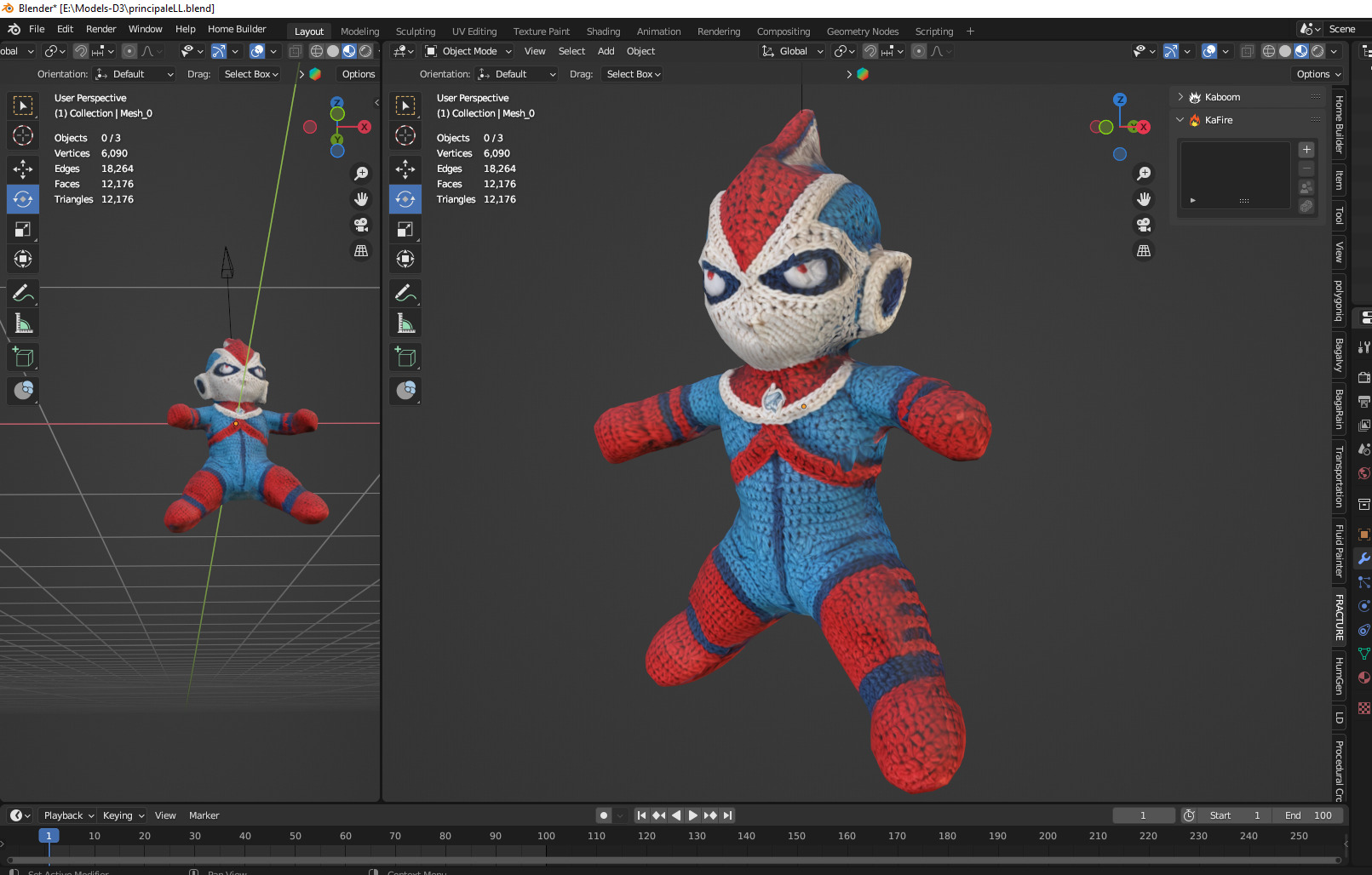Play the animation in the timeline
Screen dimensions: 1372x875
[692, 815]
